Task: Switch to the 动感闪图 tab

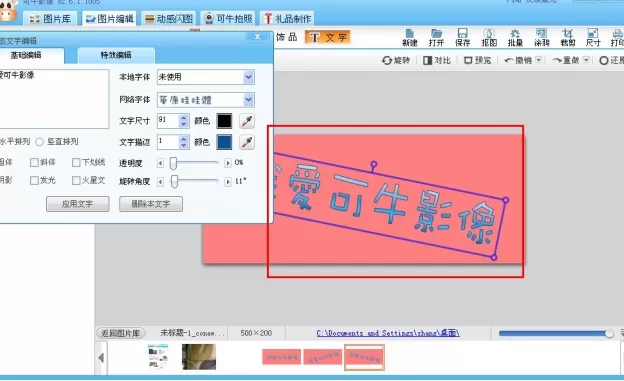Action: coord(169,19)
